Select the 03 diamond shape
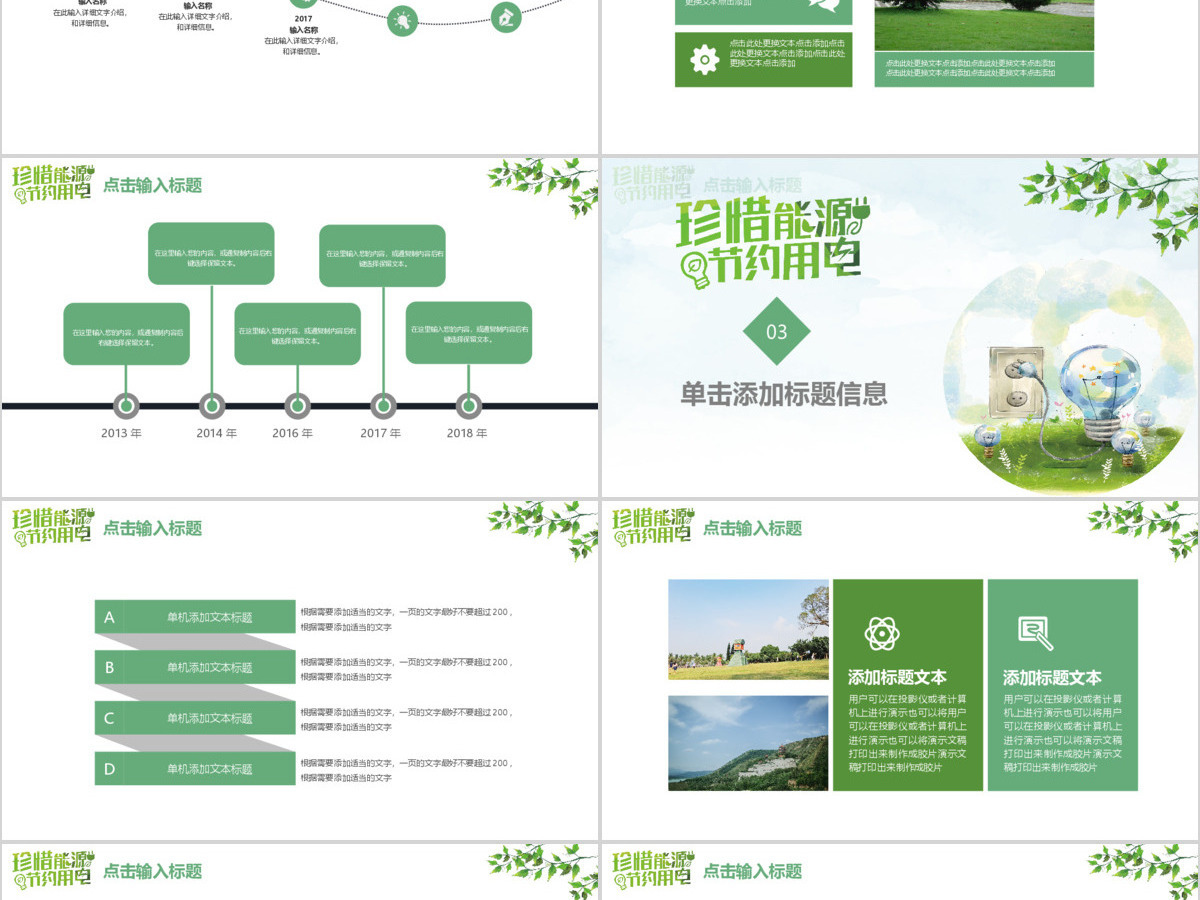1200x900 pixels. [777, 332]
